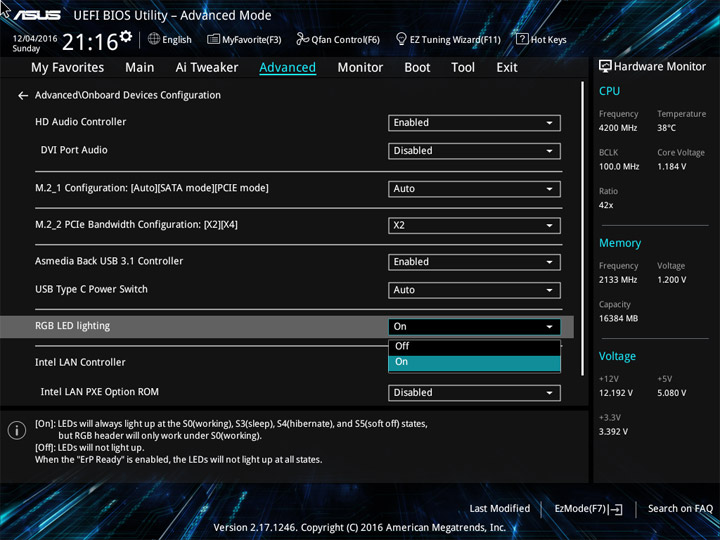
Task: Click the settings list vertical scrollbar
Action: tap(583, 229)
